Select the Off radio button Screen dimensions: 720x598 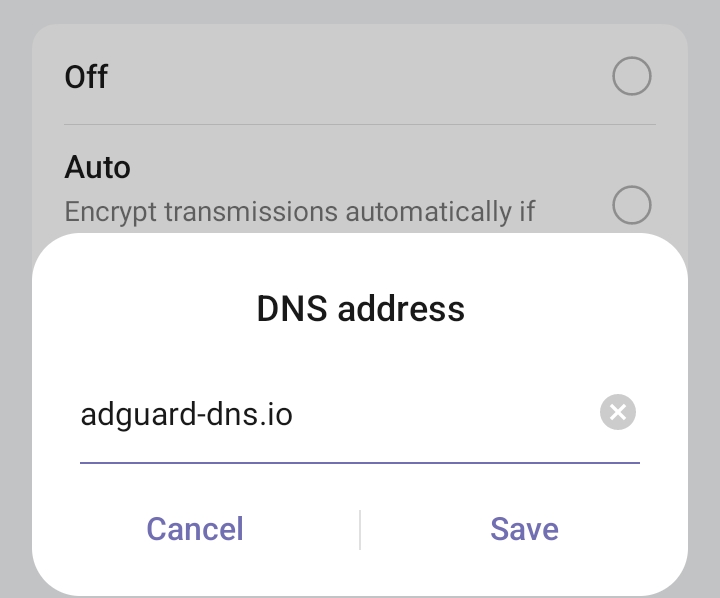point(632,76)
